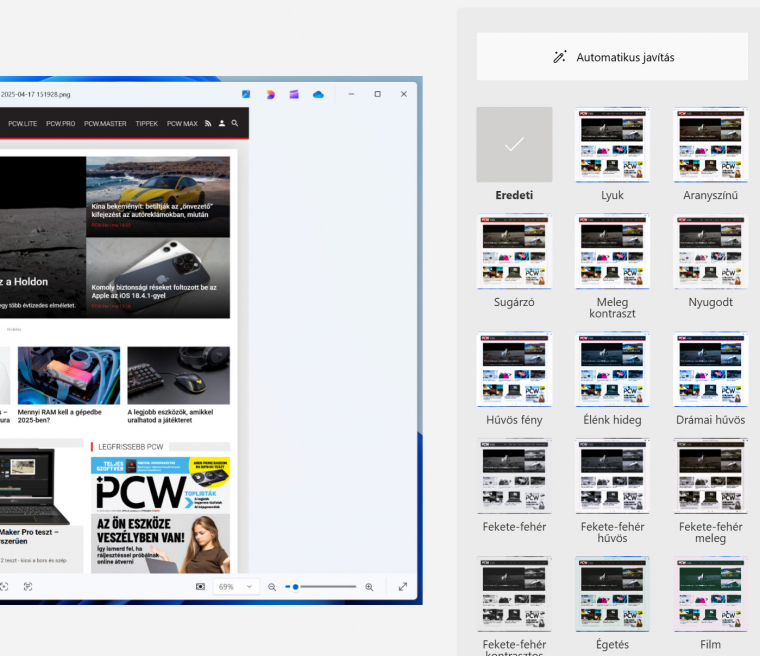The width and height of the screenshot is (760, 656).
Task: Open the Mennyi RAM kell article
Action: [60, 416]
